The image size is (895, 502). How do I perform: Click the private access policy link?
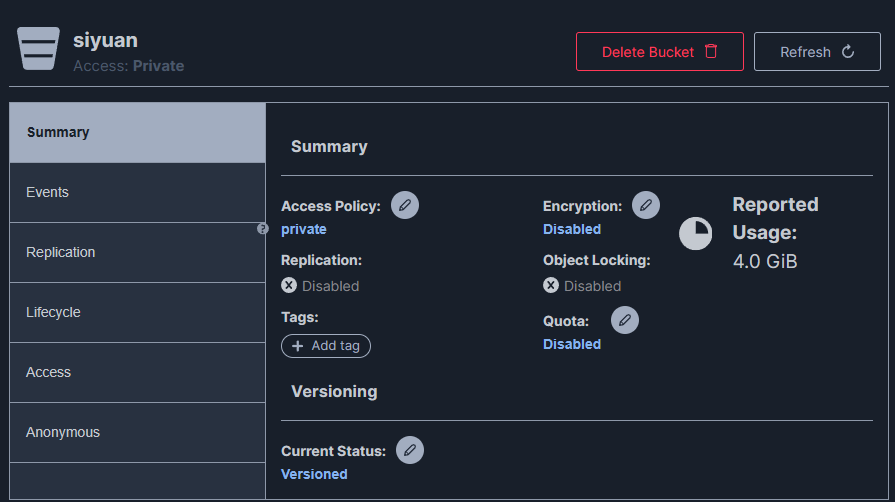click(x=304, y=229)
